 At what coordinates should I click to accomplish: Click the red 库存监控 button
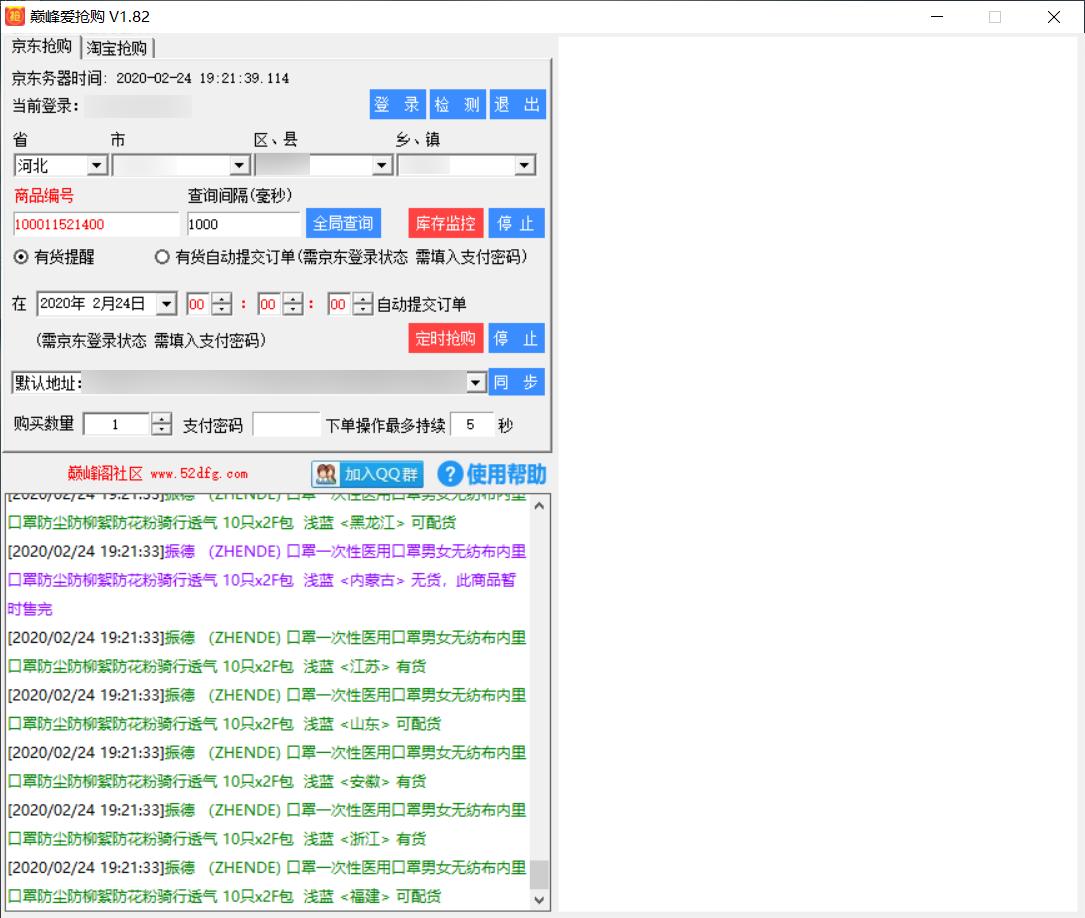pyautogui.click(x=446, y=223)
